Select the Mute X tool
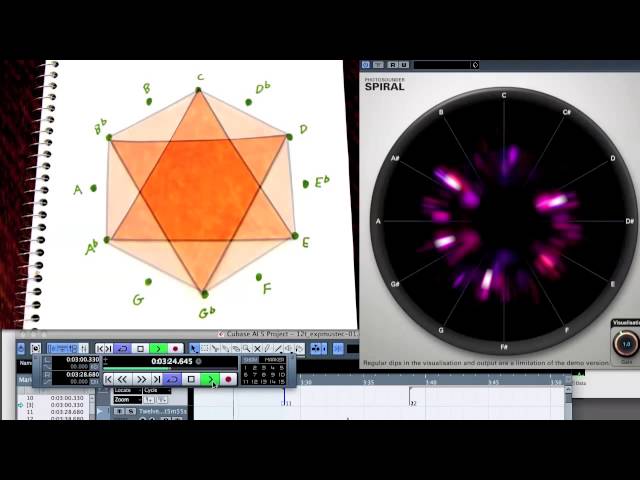640x480 pixels. pos(257,349)
